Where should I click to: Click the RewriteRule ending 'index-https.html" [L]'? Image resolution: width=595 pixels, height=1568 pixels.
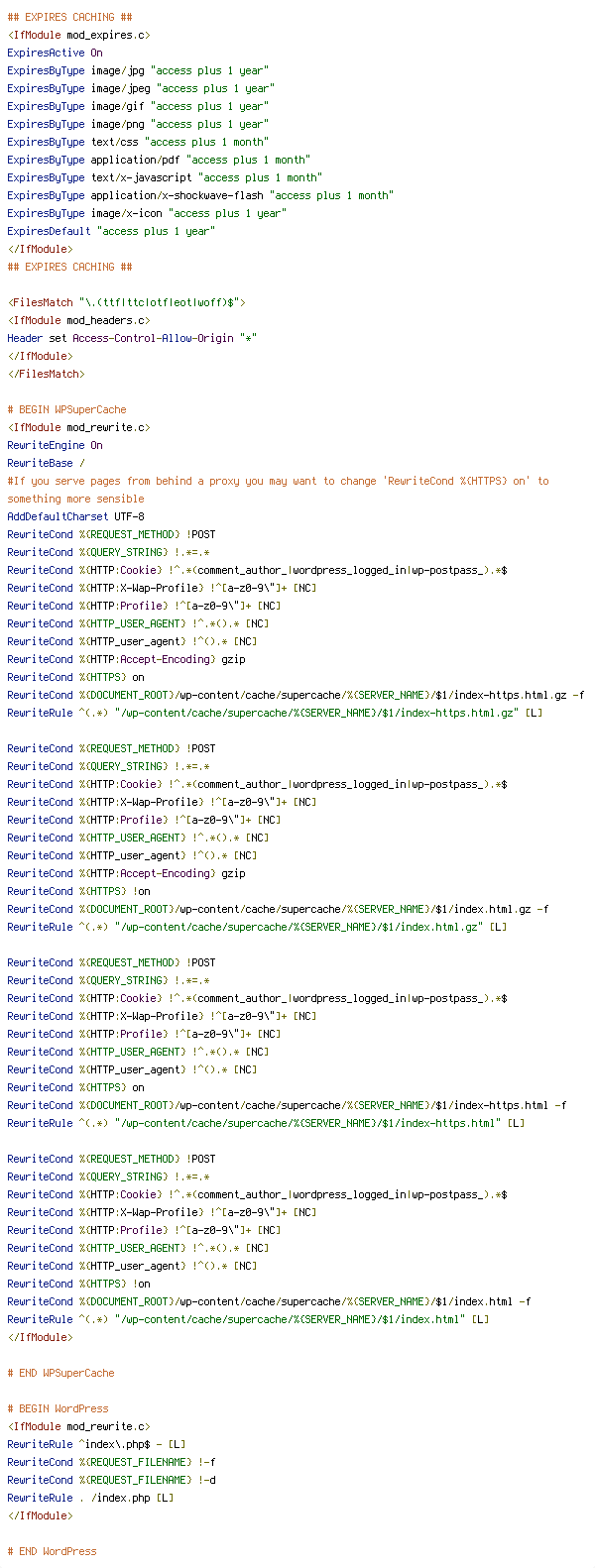pyautogui.click(x=266, y=1123)
